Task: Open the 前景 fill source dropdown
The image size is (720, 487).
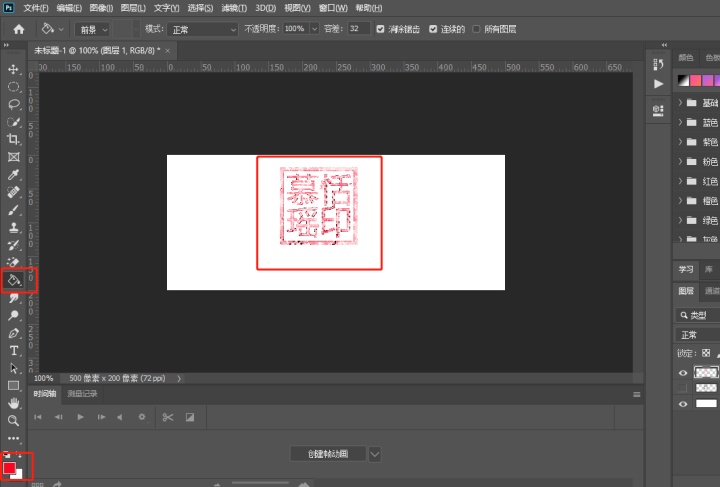Action: 92,30
